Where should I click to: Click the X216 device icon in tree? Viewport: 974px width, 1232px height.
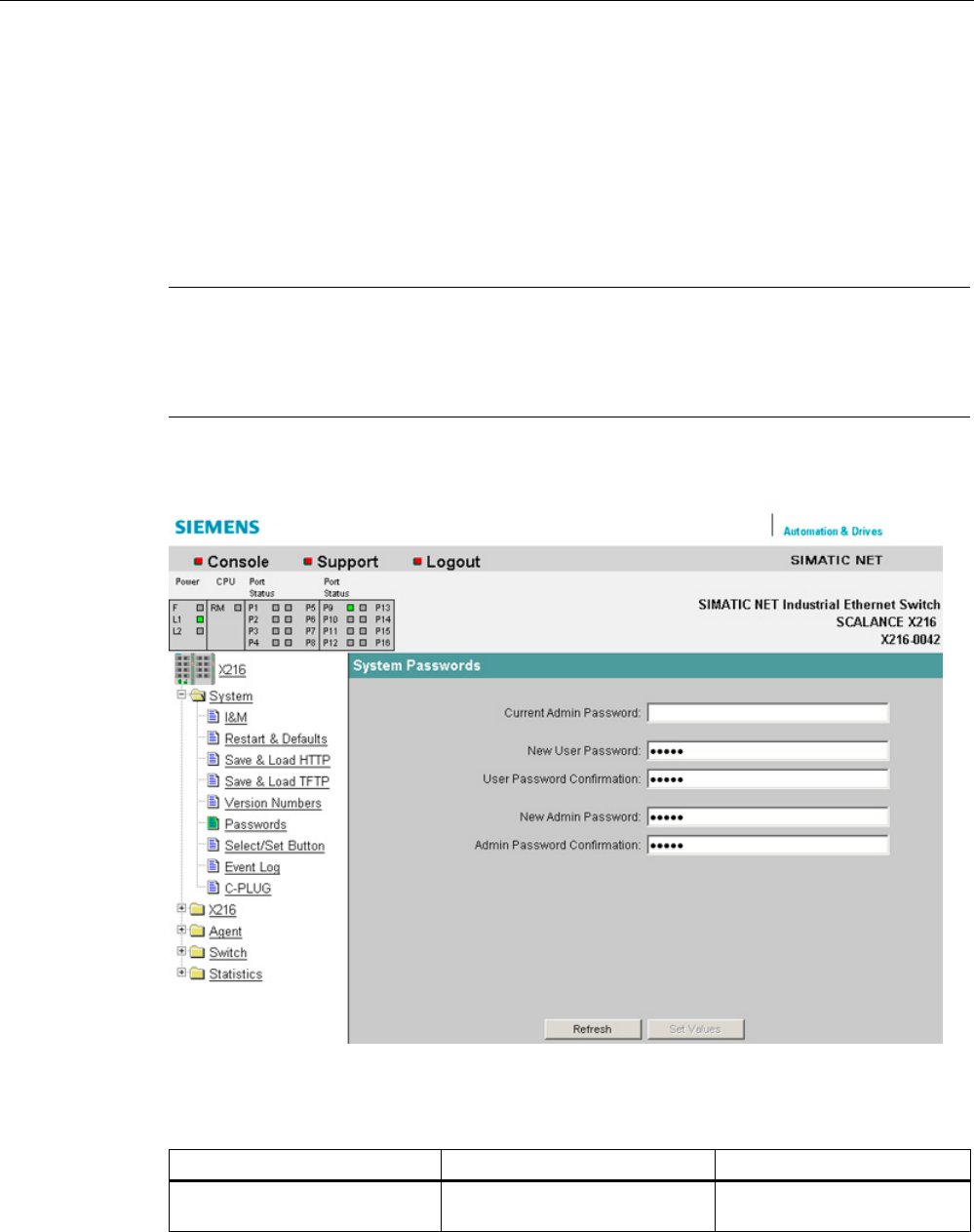click(193, 669)
